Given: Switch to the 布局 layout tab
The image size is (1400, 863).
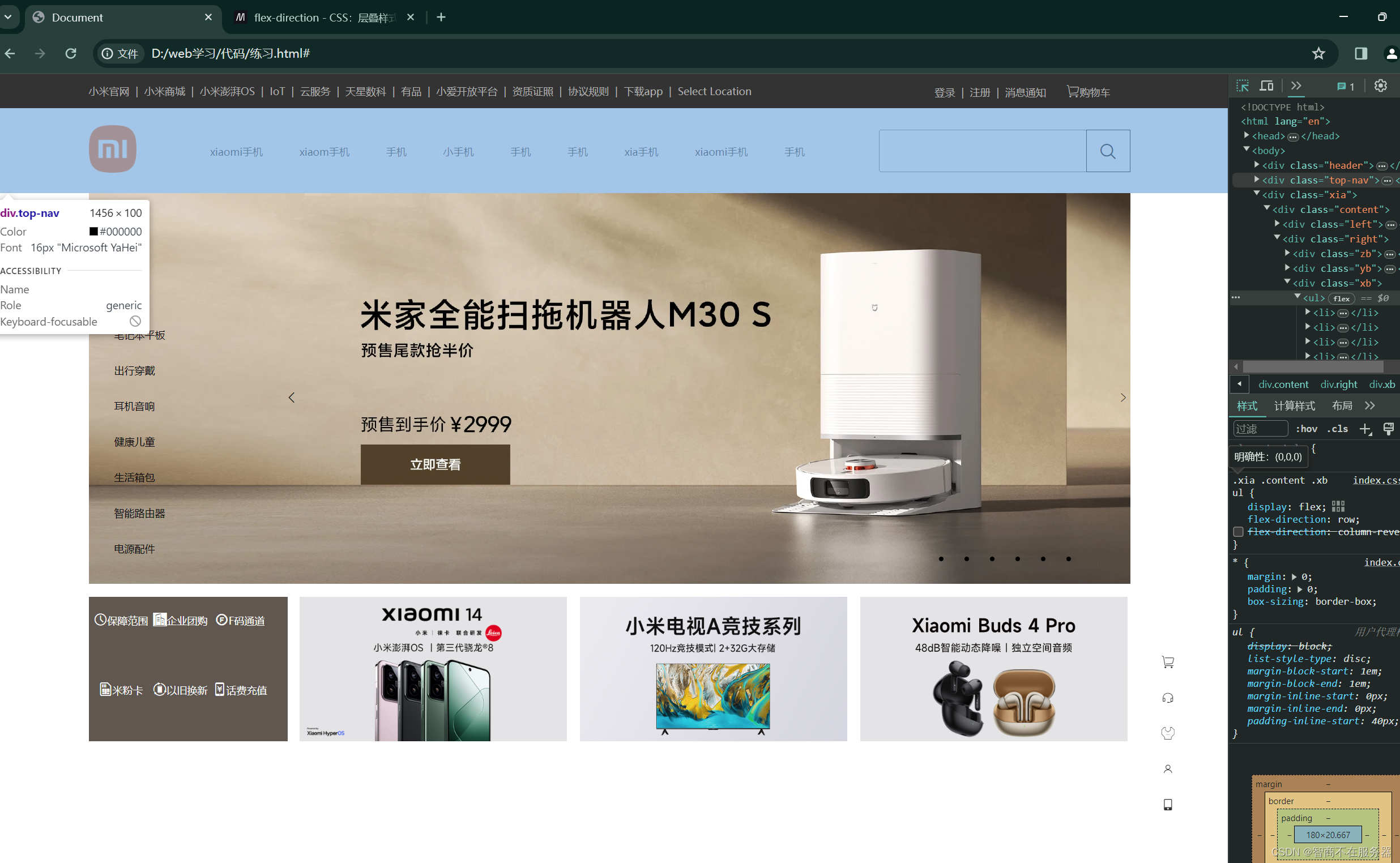Looking at the screenshot, I should point(1342,406).
